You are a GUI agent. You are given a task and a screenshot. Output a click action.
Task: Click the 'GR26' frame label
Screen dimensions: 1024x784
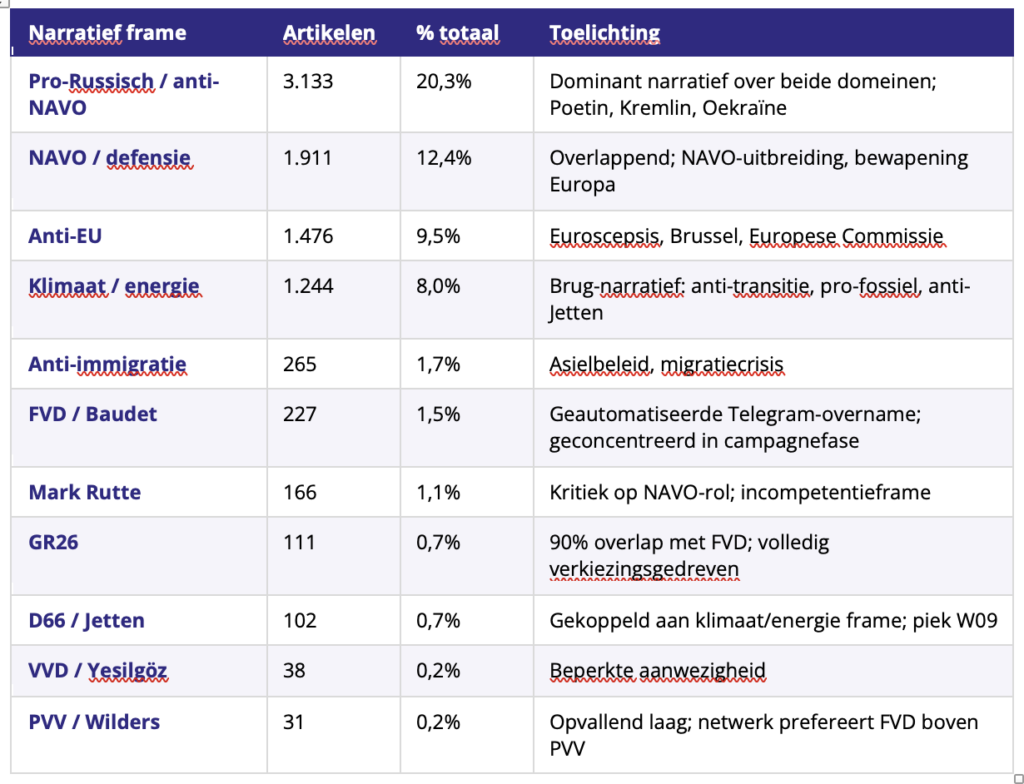coord(54,542)
